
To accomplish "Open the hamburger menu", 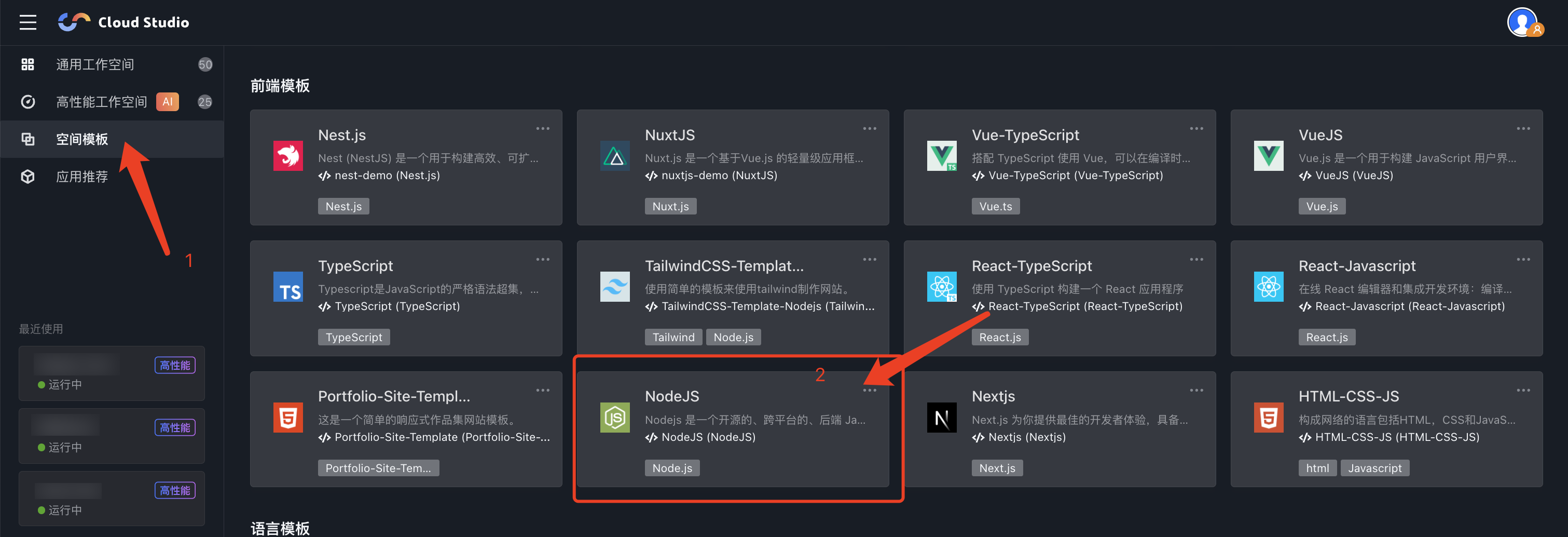I will pos(28,22).
